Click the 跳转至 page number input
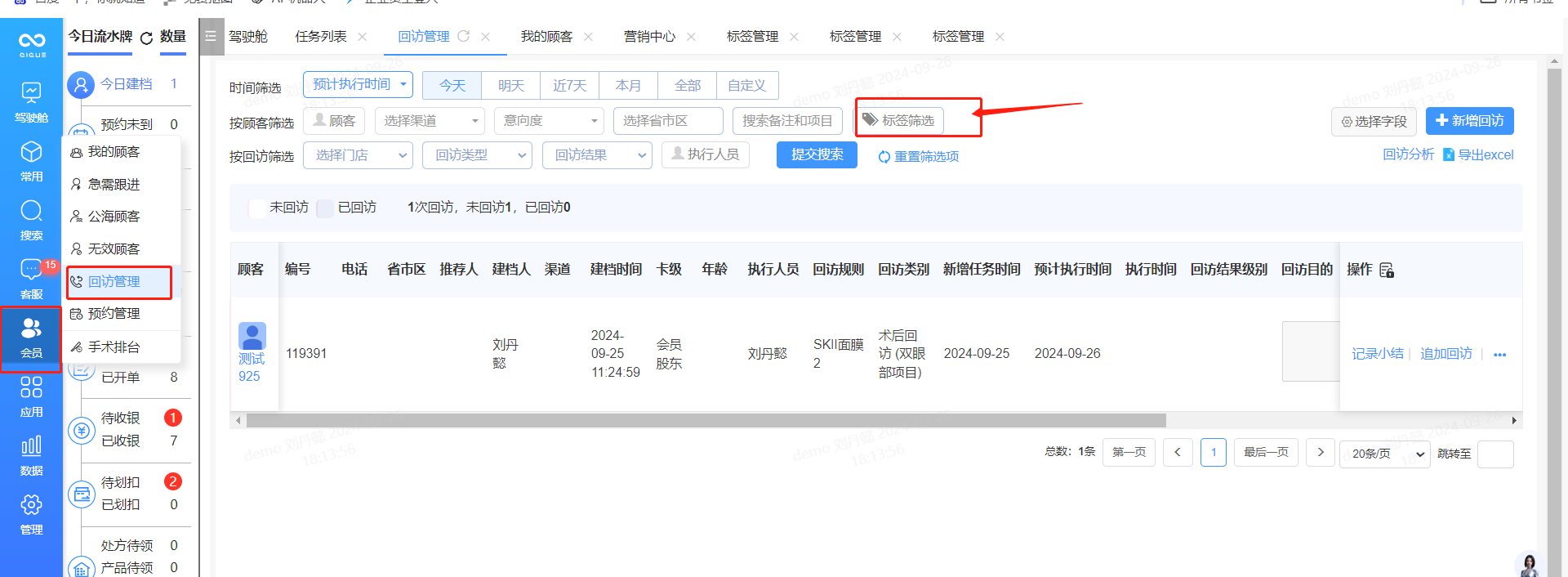Viewport: 1568px width, 577px height. [x=1495, y=454]
